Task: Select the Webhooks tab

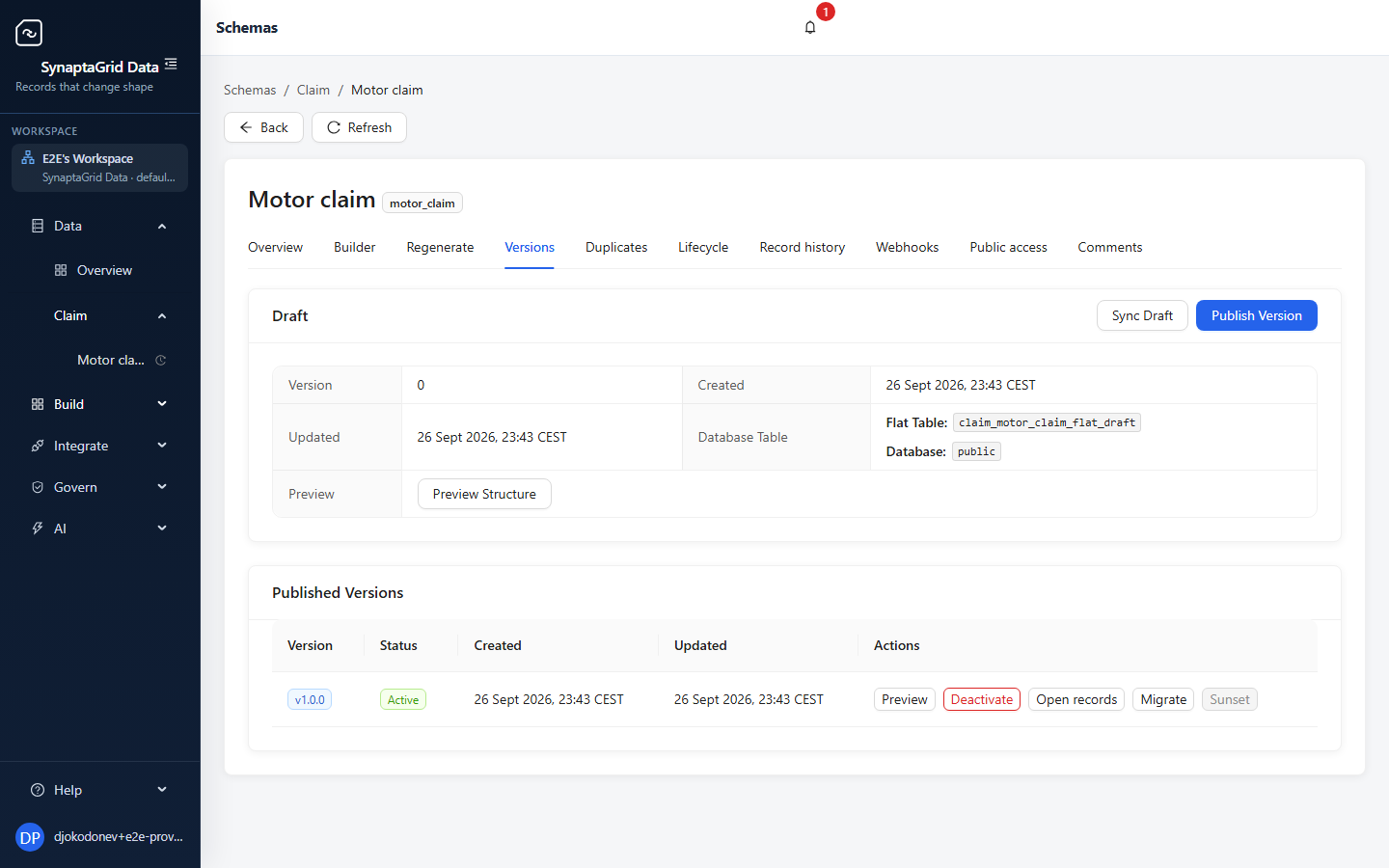Action: tap(907, 247)
